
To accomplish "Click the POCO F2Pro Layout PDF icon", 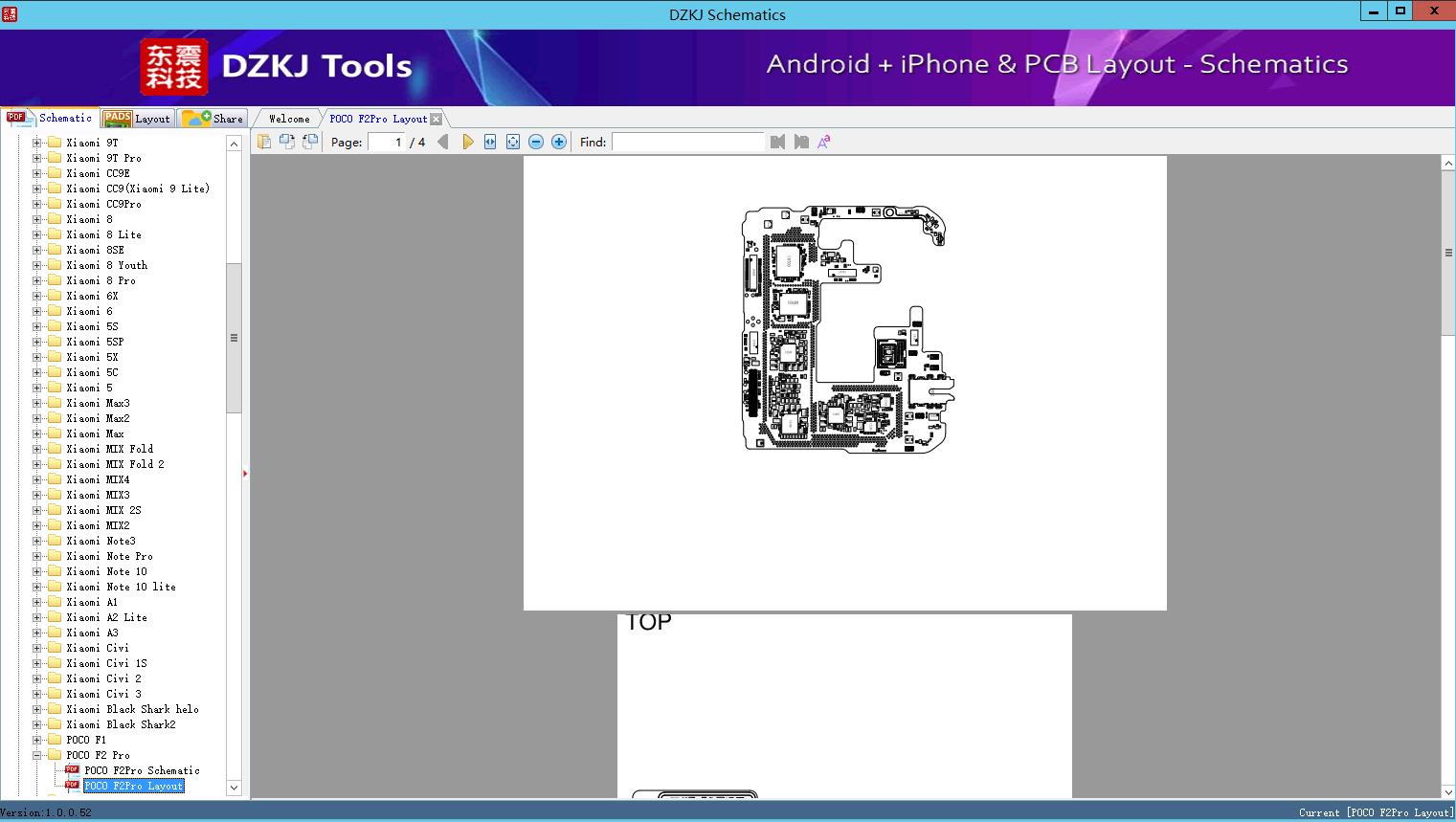I will (72, 786).
